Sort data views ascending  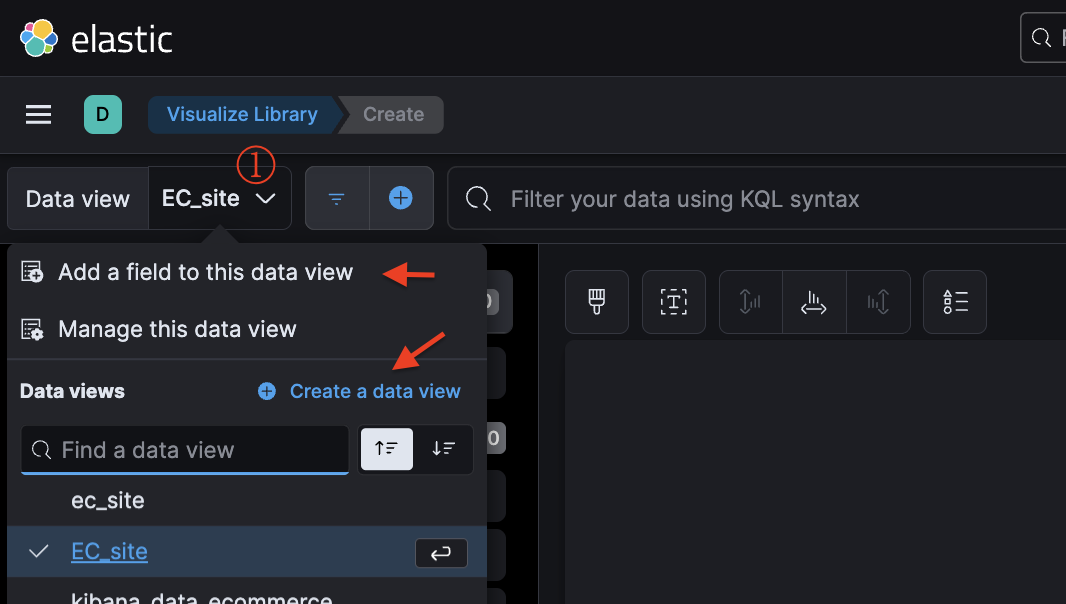387,449
